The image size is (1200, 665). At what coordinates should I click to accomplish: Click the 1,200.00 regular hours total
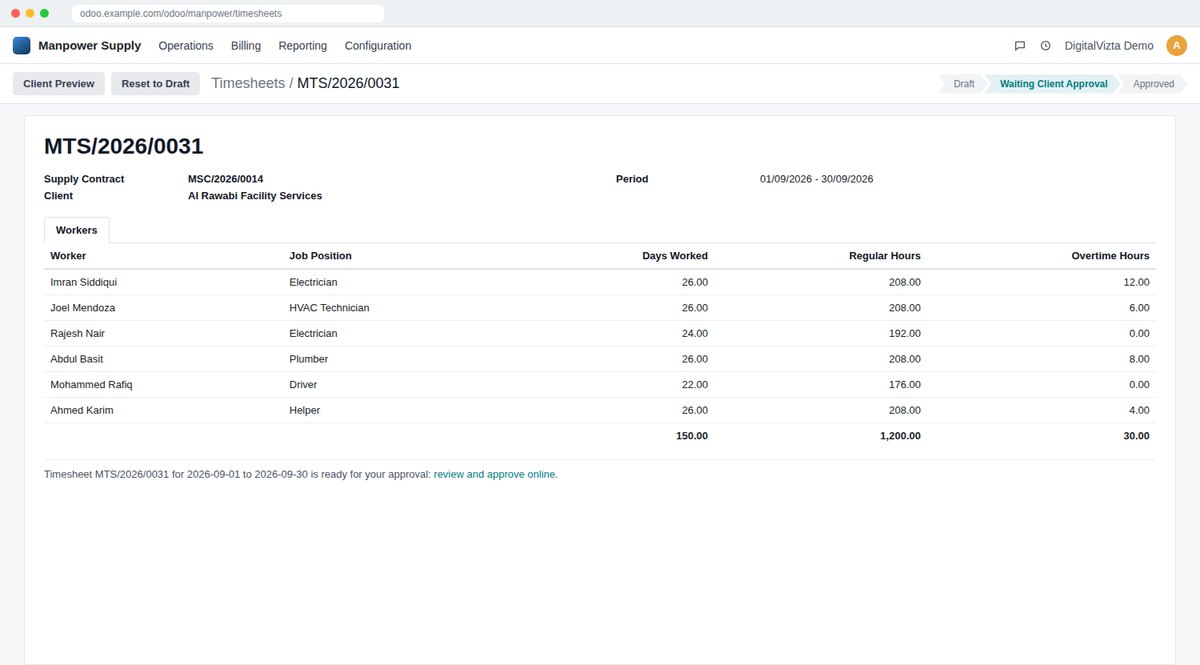[x=900, y=436]
